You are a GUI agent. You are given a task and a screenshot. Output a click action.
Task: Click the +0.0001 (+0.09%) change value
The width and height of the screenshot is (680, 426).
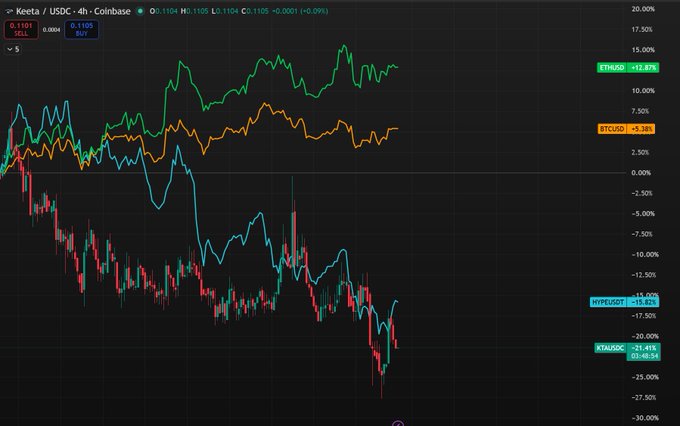tap(300, 11)
